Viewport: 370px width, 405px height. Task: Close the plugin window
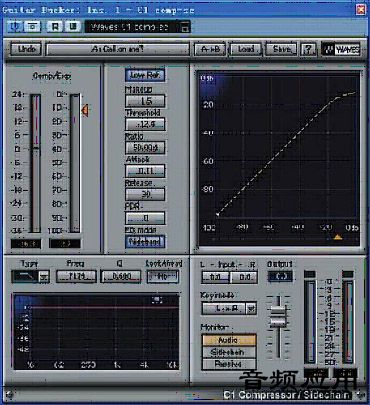coord(360,9)
